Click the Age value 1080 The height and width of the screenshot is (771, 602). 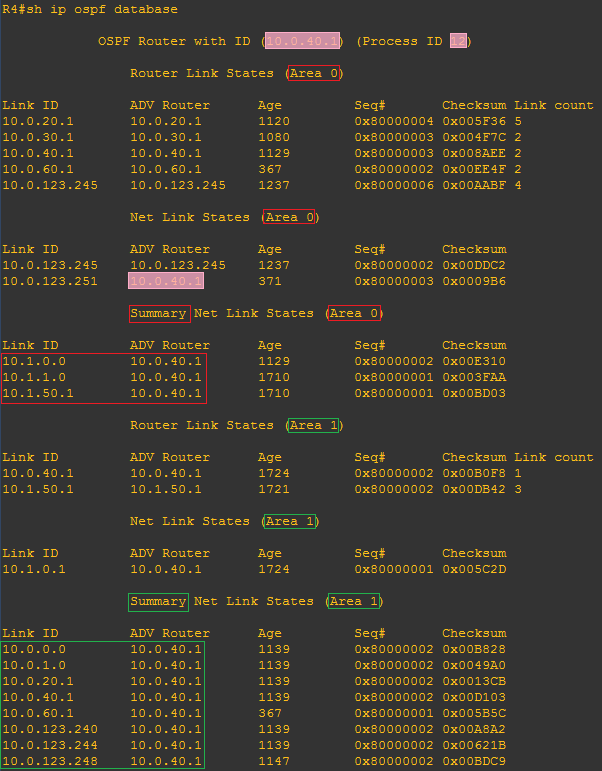tap(273, 137)
